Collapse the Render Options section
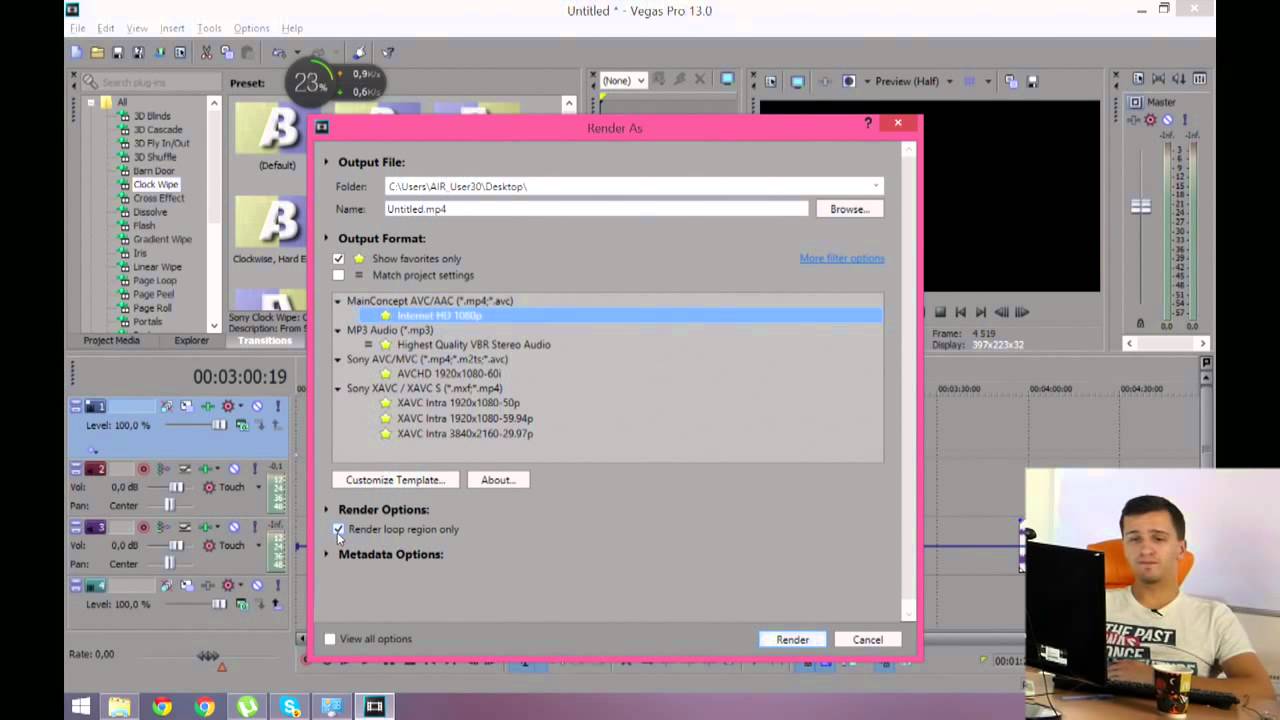The height and width of the screenshot is (720, 1280). click(326, 509)
